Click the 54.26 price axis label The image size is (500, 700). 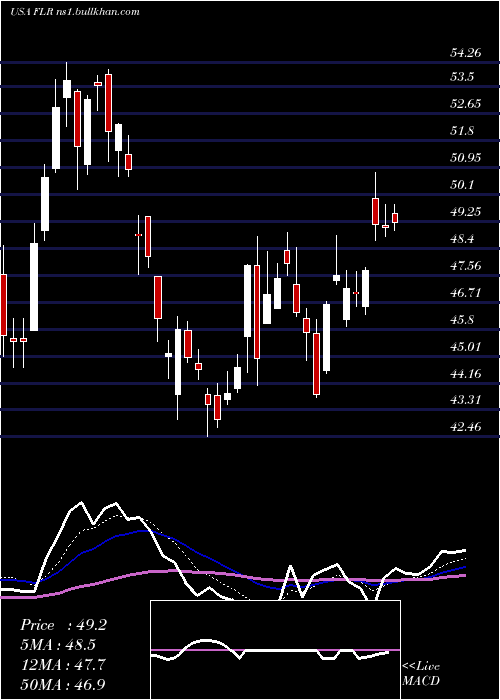coord(466,53)
